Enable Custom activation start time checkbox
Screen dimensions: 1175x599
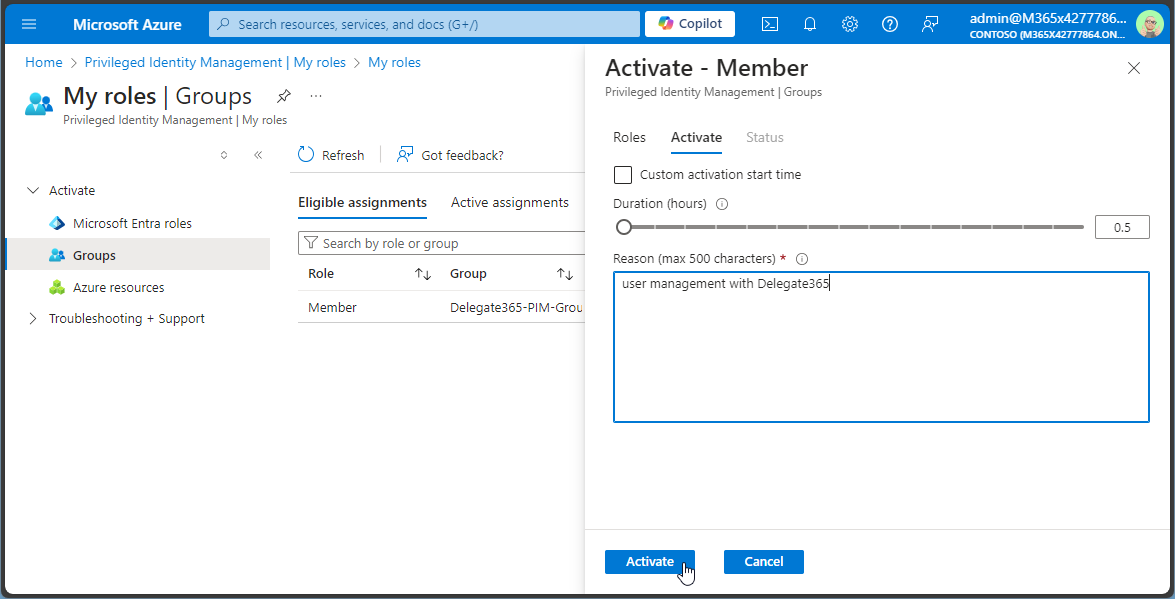pyautogui.click(x=623, y=175)
